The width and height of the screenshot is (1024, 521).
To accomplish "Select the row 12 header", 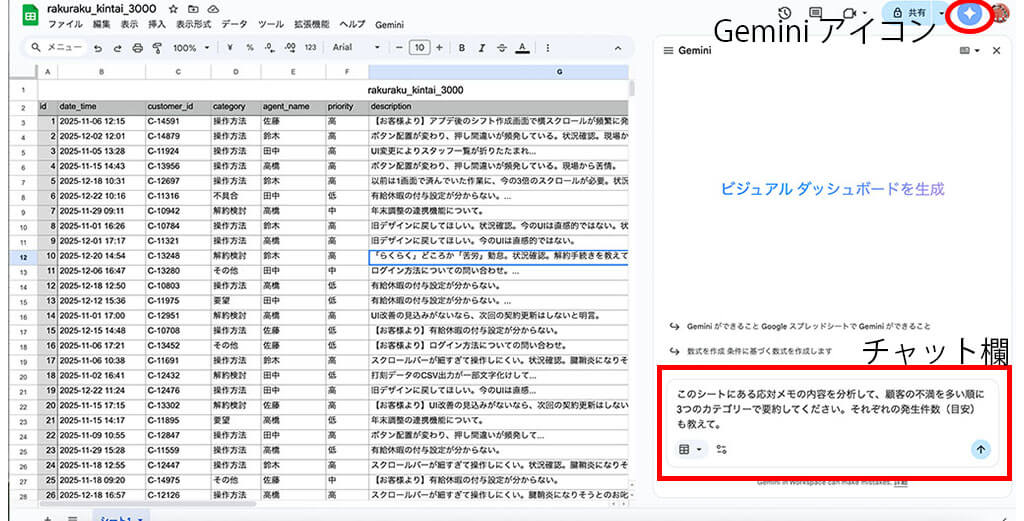I will [23, 257].
